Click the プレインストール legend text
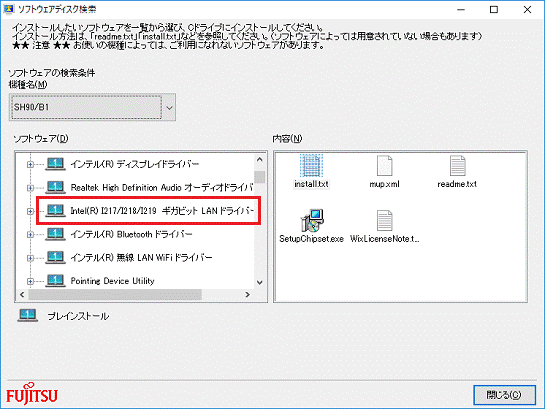Screen dimensions: 545x409 [x=79, y=316]
